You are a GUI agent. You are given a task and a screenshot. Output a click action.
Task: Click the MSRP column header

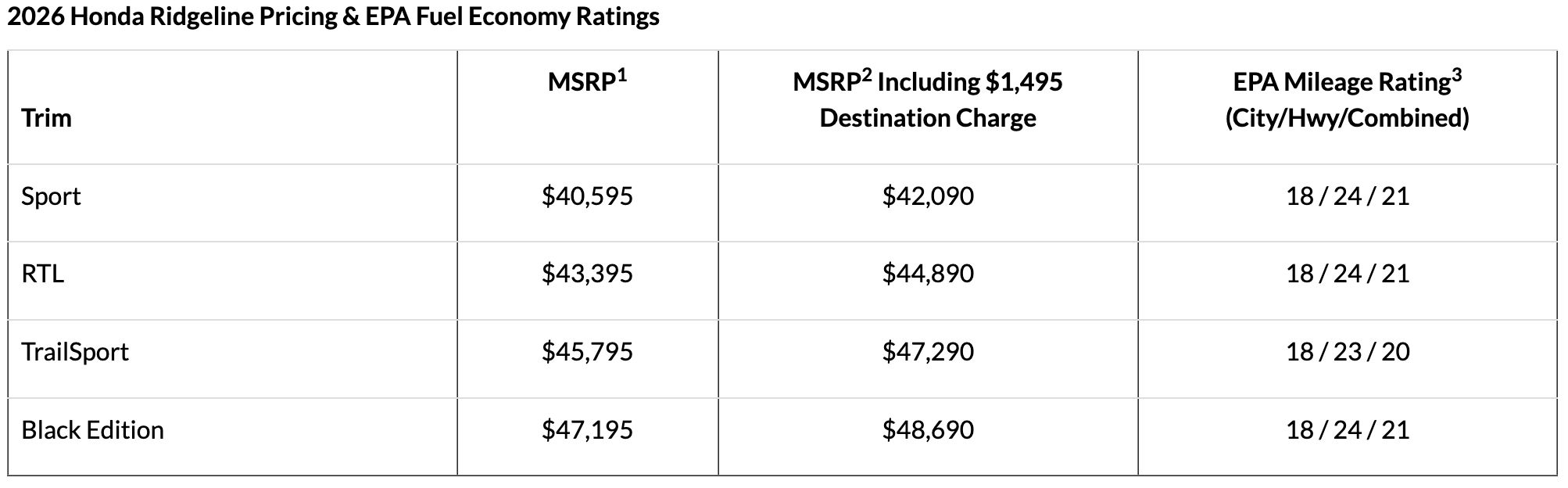[x=588, y=81]
